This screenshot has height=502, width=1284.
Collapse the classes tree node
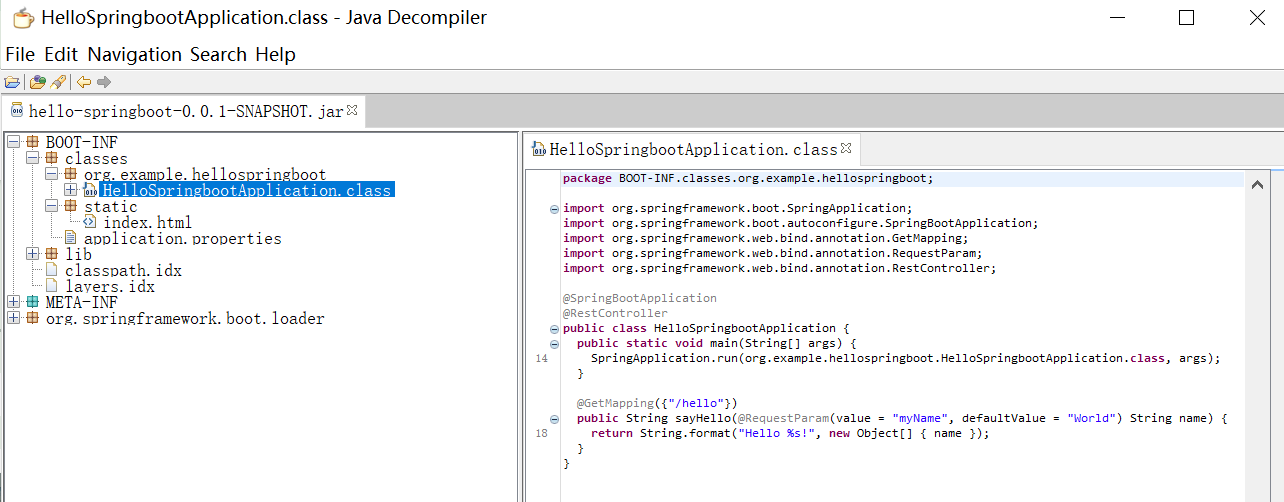[32, 159]
